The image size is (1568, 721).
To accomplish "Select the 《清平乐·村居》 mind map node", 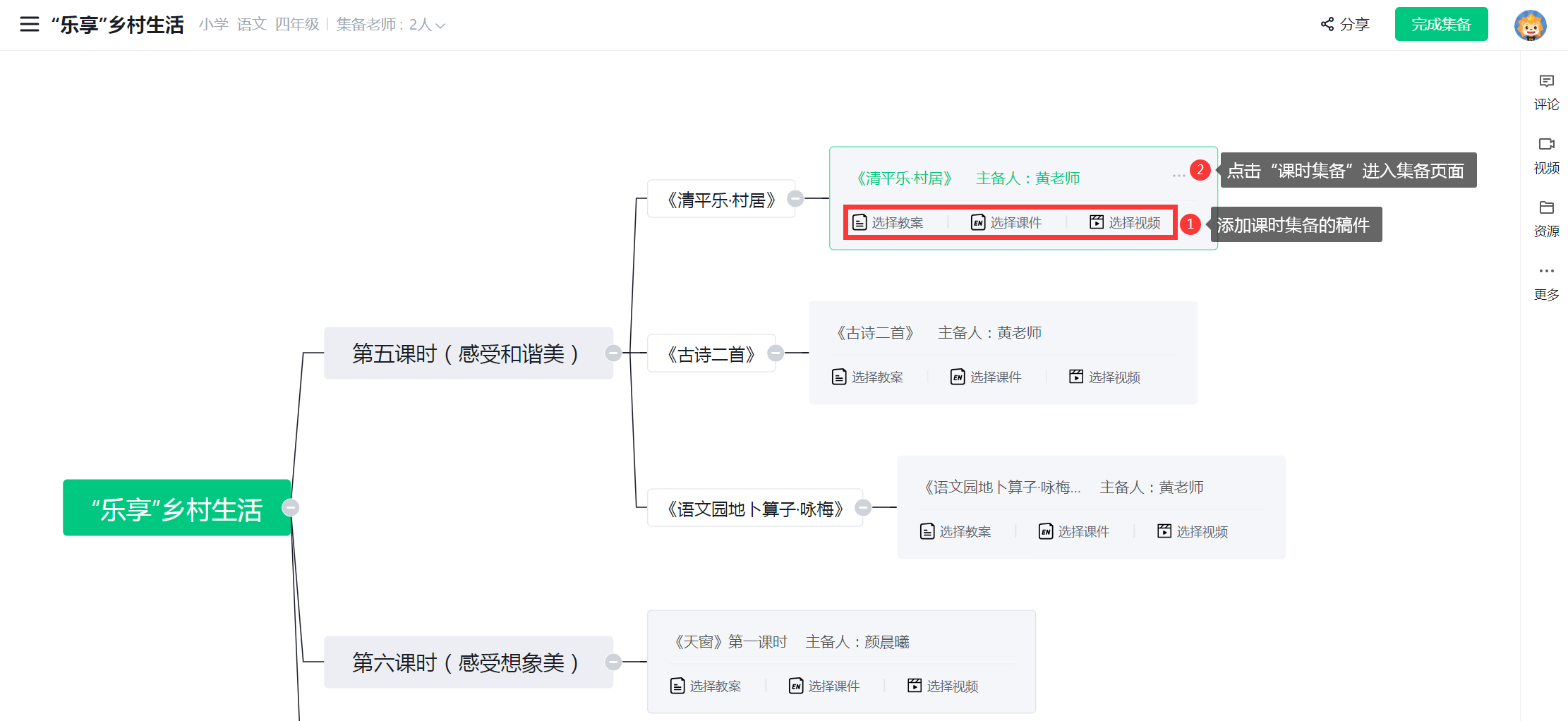I will [720, 200].
